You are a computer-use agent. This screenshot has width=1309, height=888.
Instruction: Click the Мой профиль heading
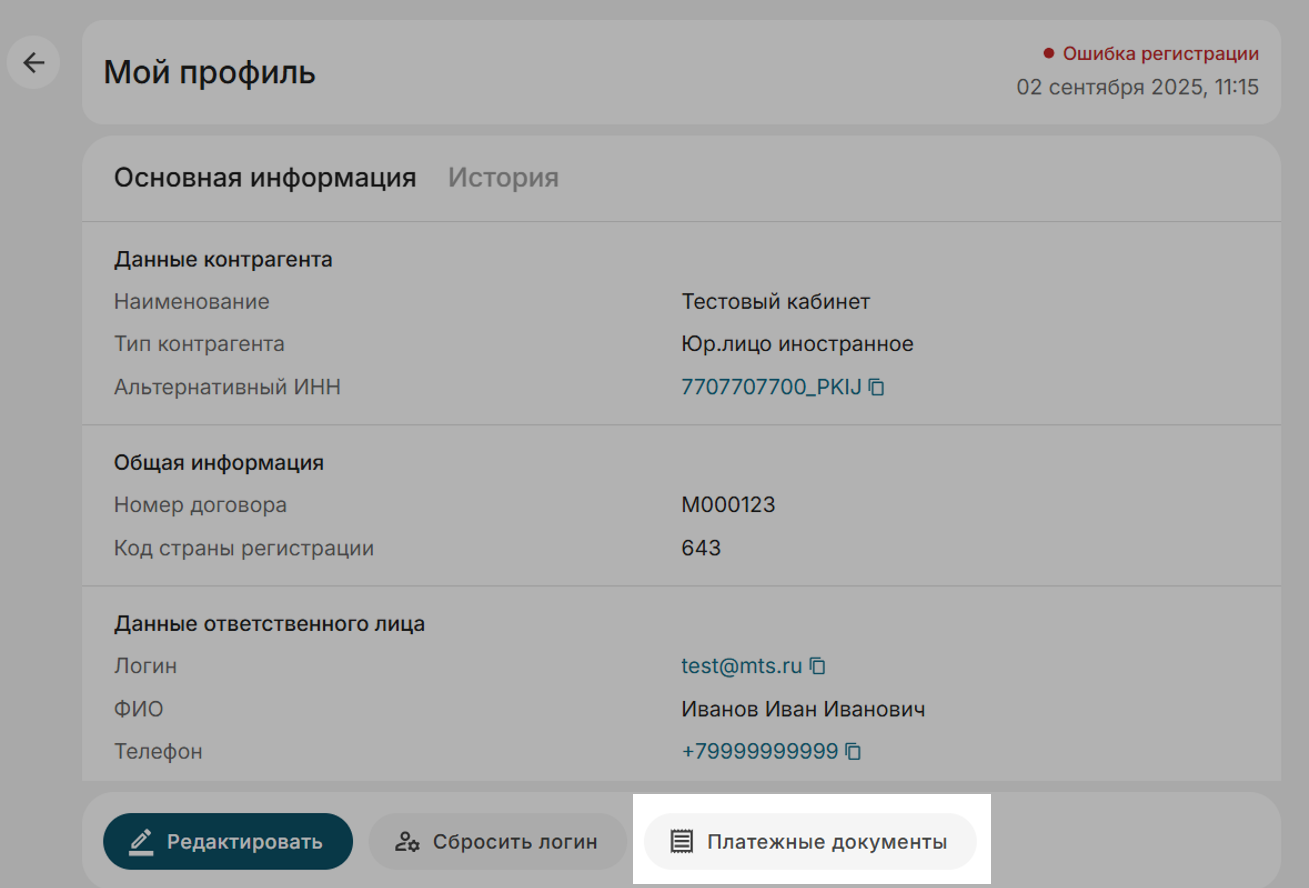(x=210, y=73)
